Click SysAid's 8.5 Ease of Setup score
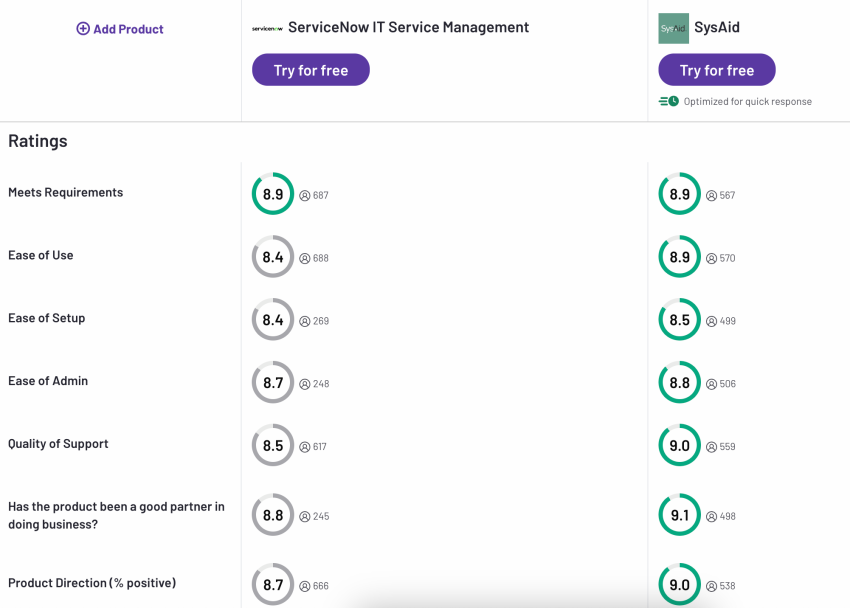This screenshot has width=850, height=608. (x=679, y=320)
